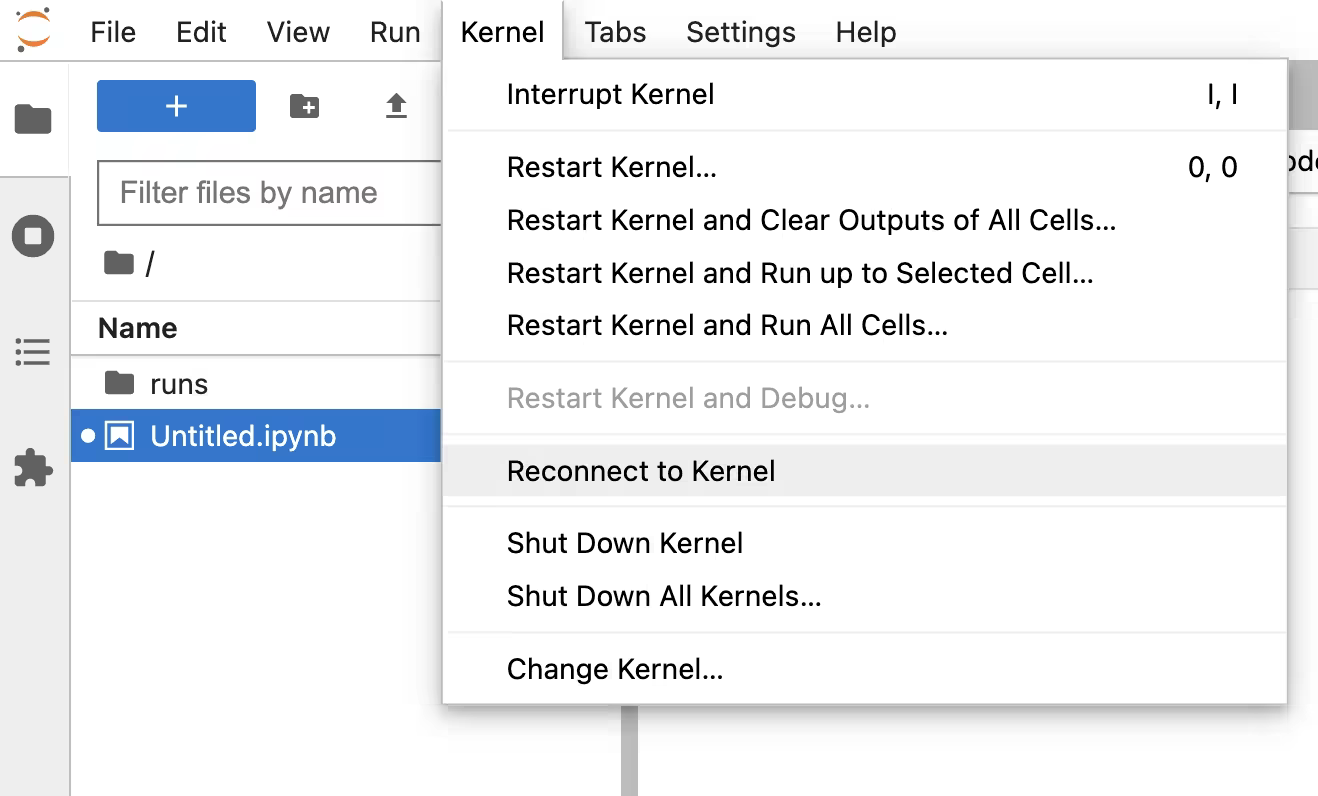View running terminals and kernels

tap(33, 236)
